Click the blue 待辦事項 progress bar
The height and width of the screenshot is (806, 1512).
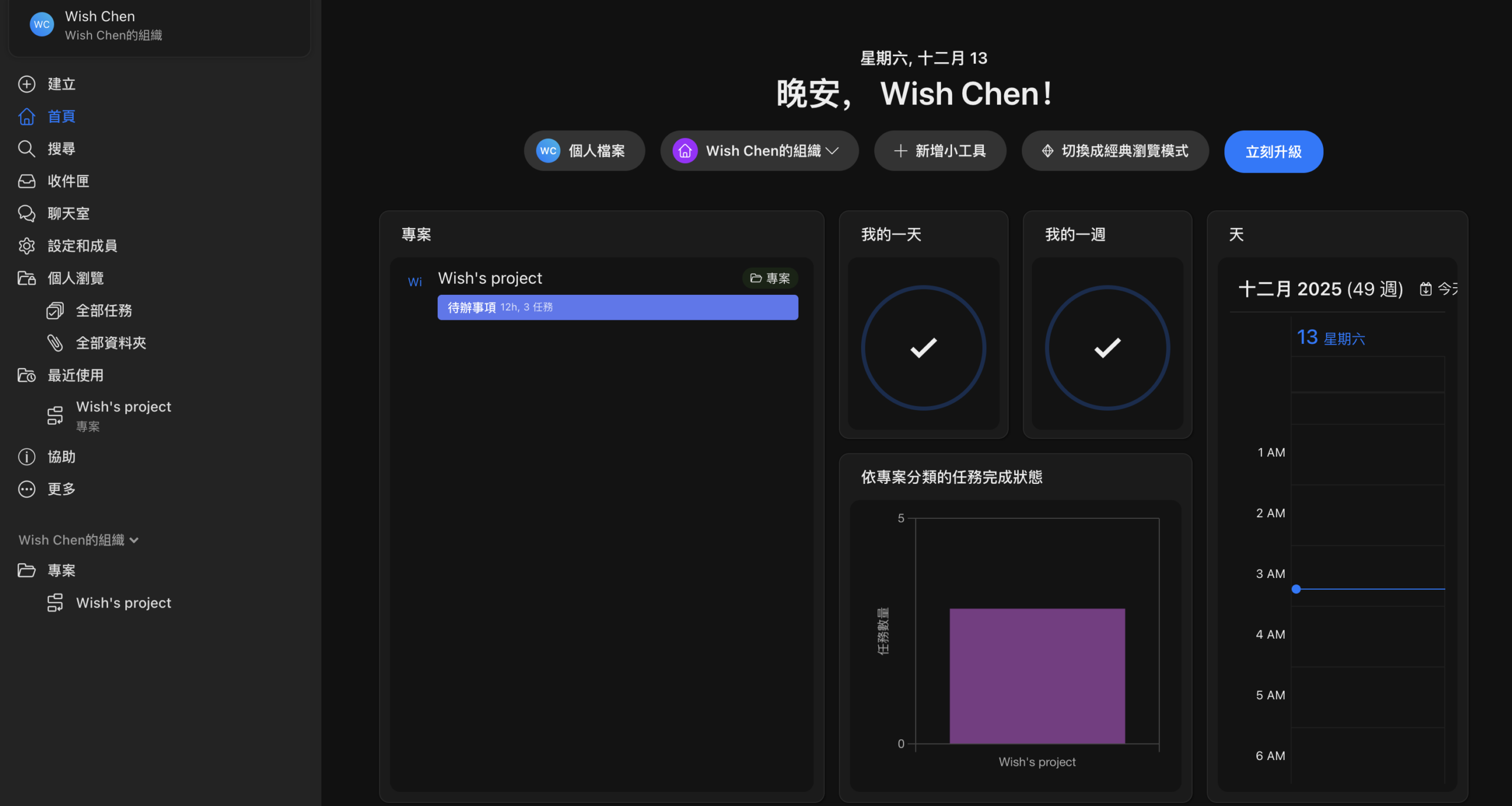point(617,307)
